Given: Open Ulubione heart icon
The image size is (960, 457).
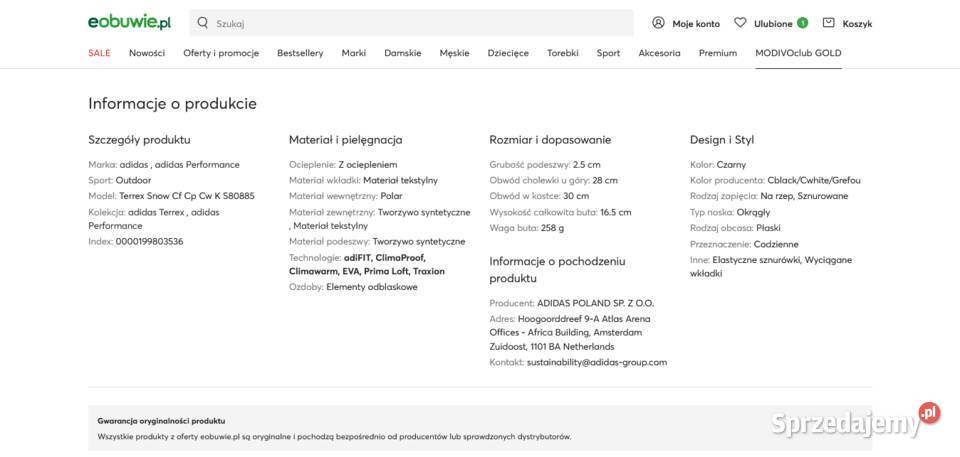Looking at the screenshot, I should tap(740, 23).
